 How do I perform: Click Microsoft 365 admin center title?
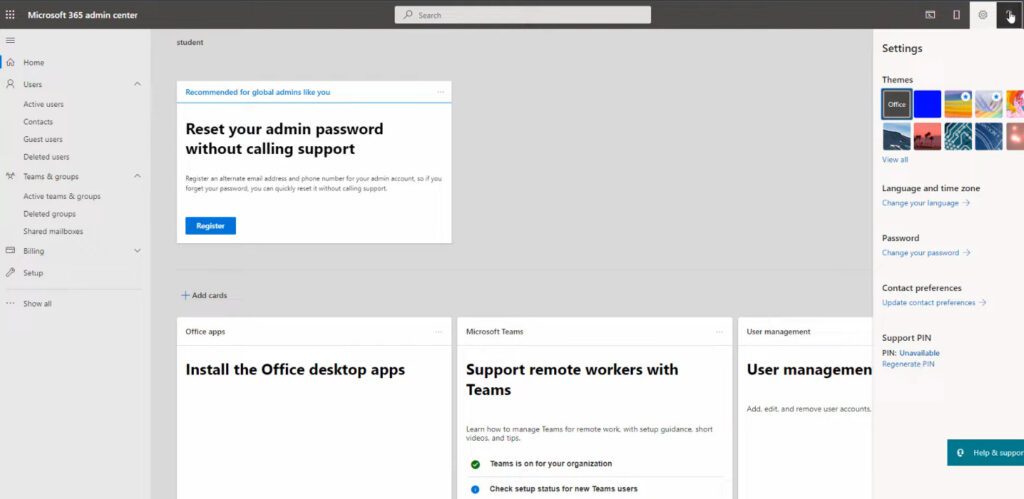[82, 15]
